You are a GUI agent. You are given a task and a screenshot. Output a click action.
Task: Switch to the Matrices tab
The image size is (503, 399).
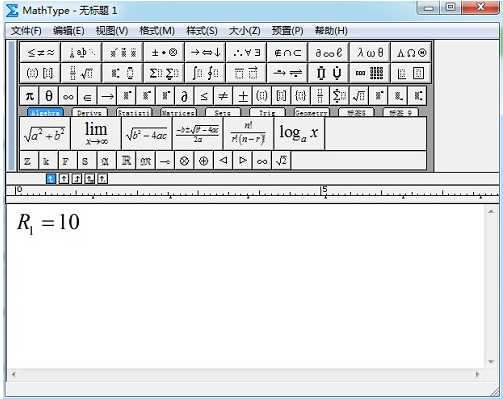(178, 112)
